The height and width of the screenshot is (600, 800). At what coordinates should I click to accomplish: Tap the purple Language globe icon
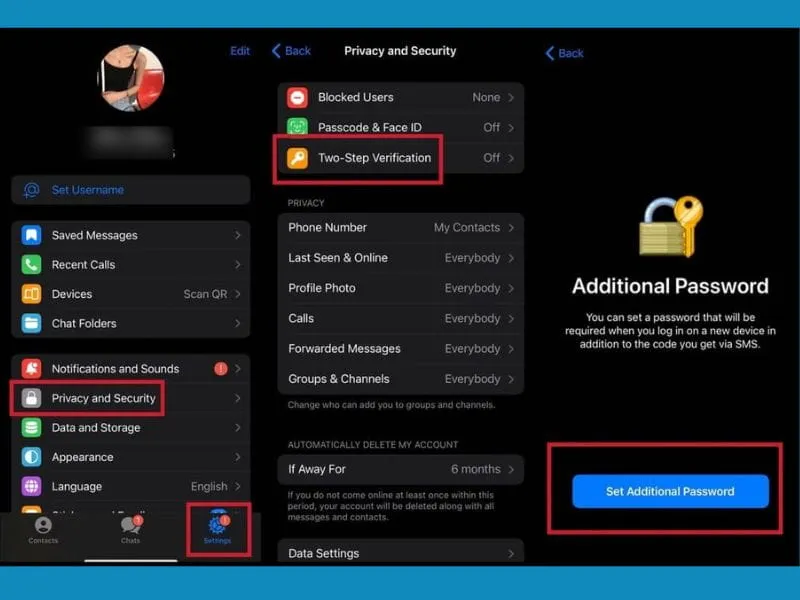[x=31, y=486]
